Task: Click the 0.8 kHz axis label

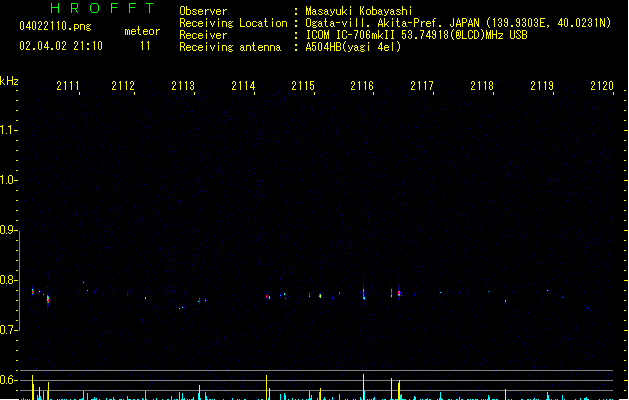Action: point(8,280)
